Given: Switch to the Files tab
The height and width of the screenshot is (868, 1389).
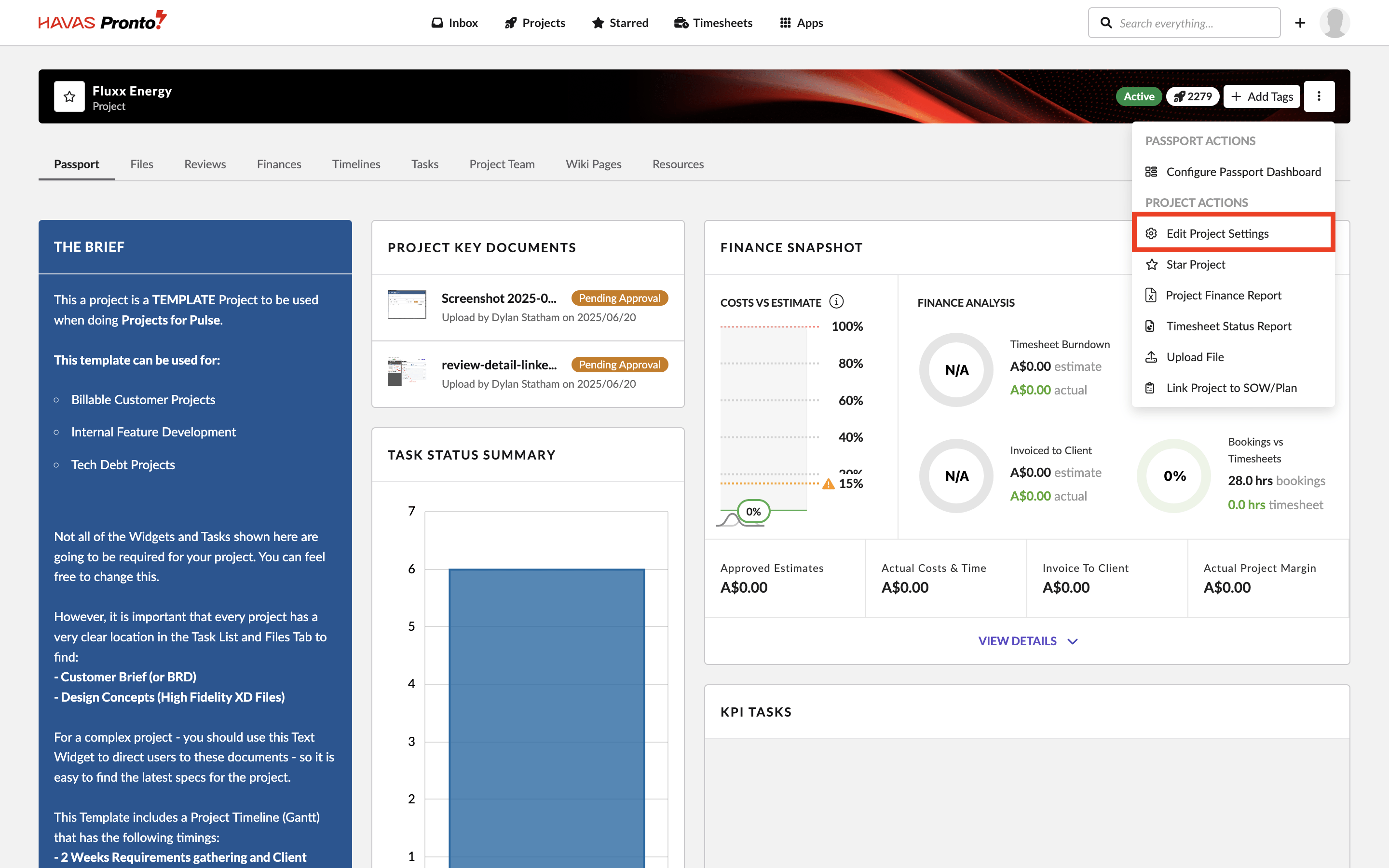Looking at the screenshot, I should pyautogui.click(x=142, y=164).
